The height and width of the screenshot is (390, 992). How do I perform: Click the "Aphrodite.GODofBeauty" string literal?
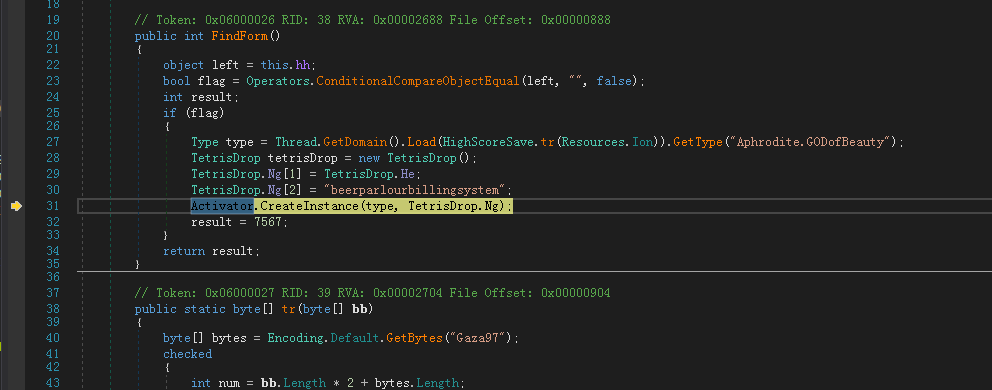pyautogui.click(x=813, y=142)
